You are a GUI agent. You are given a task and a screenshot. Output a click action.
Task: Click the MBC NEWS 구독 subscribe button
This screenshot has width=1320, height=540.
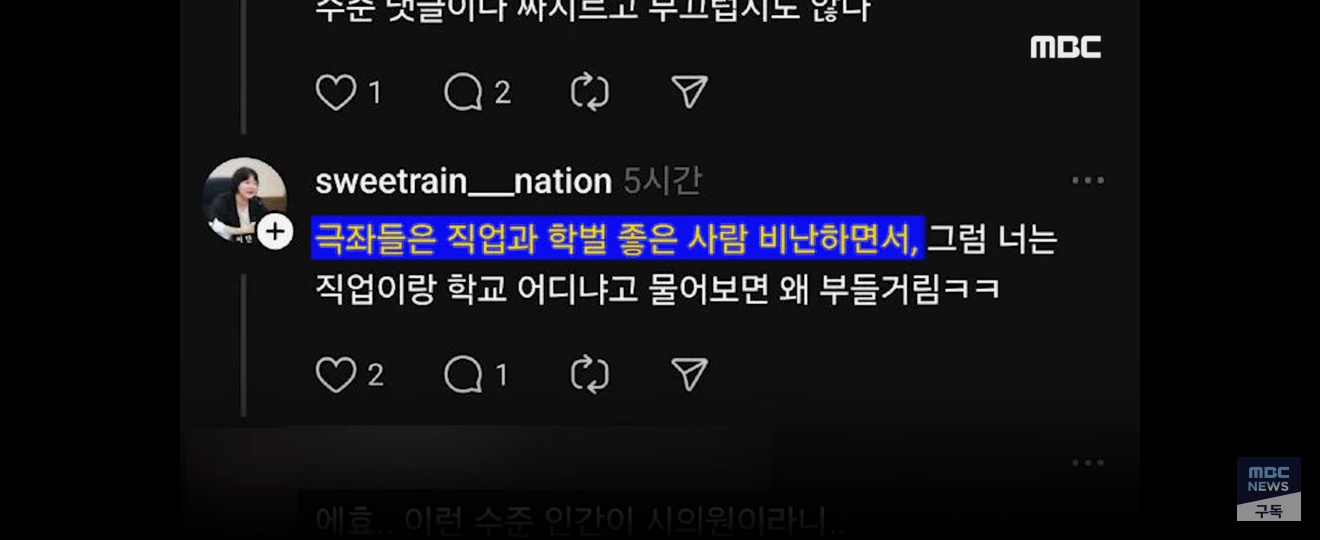pos(1269,489)
